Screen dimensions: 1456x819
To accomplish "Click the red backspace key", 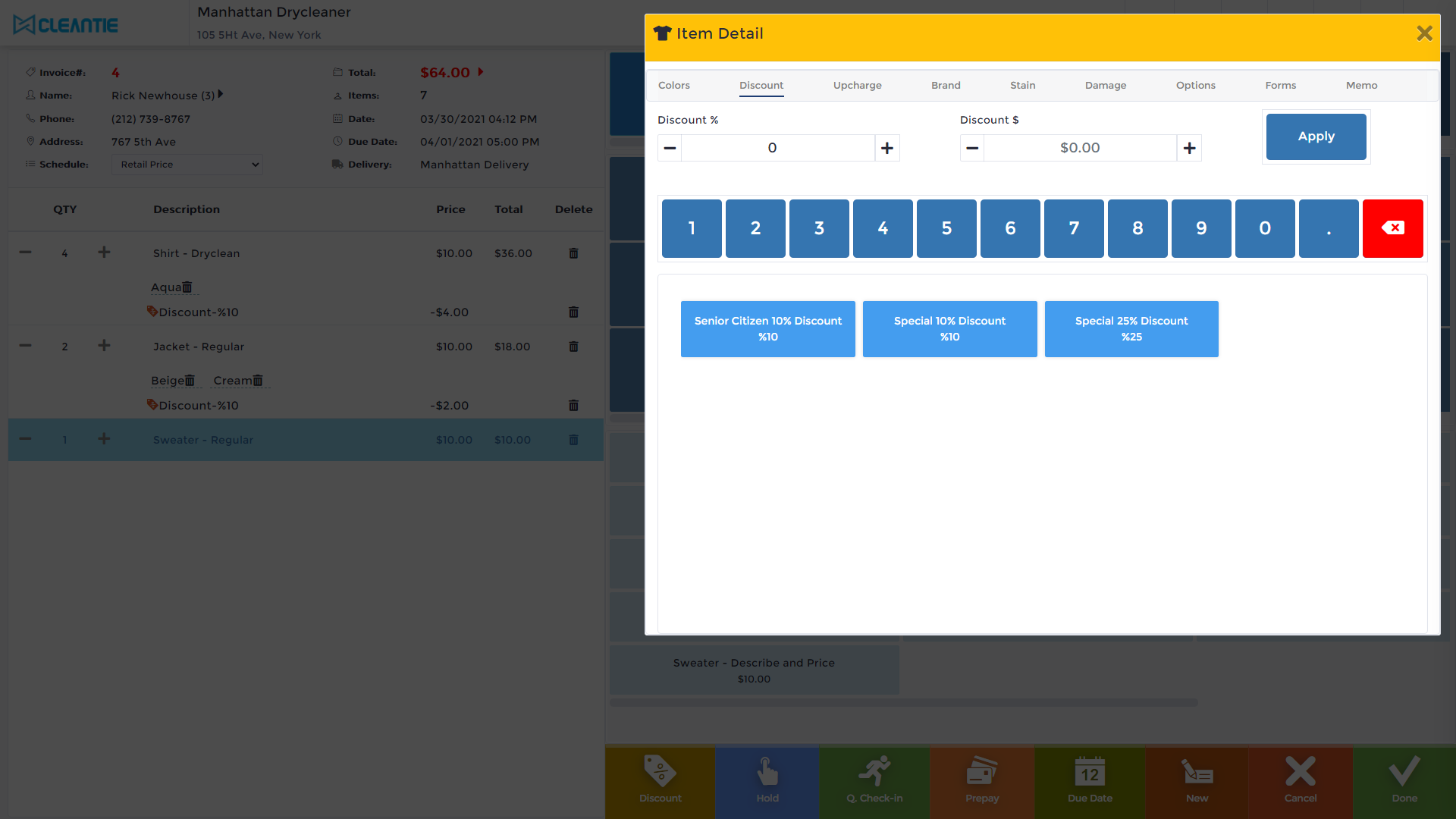I will (1392, 228).
